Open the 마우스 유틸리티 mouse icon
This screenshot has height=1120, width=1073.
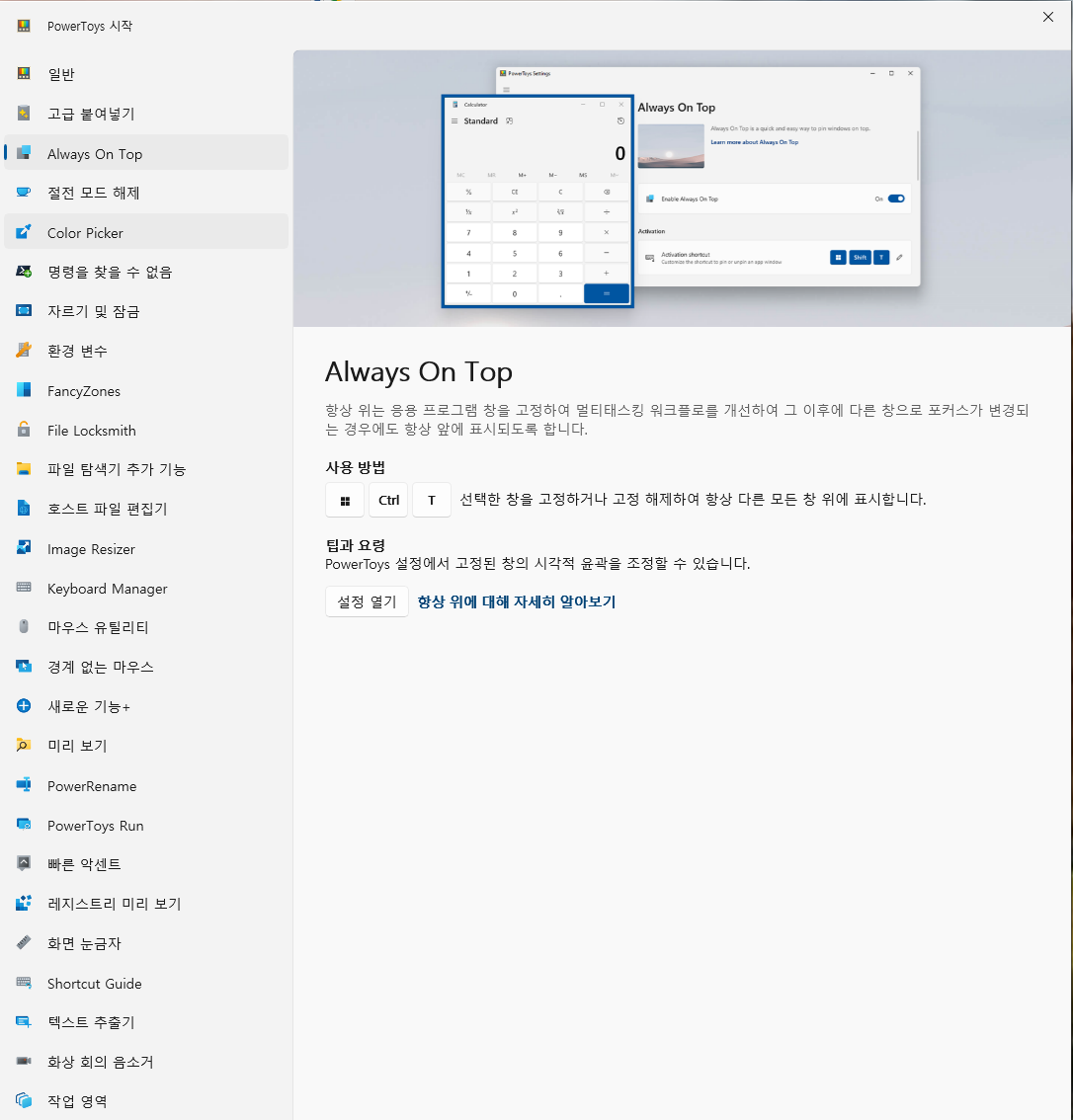[x=24, y=626]
